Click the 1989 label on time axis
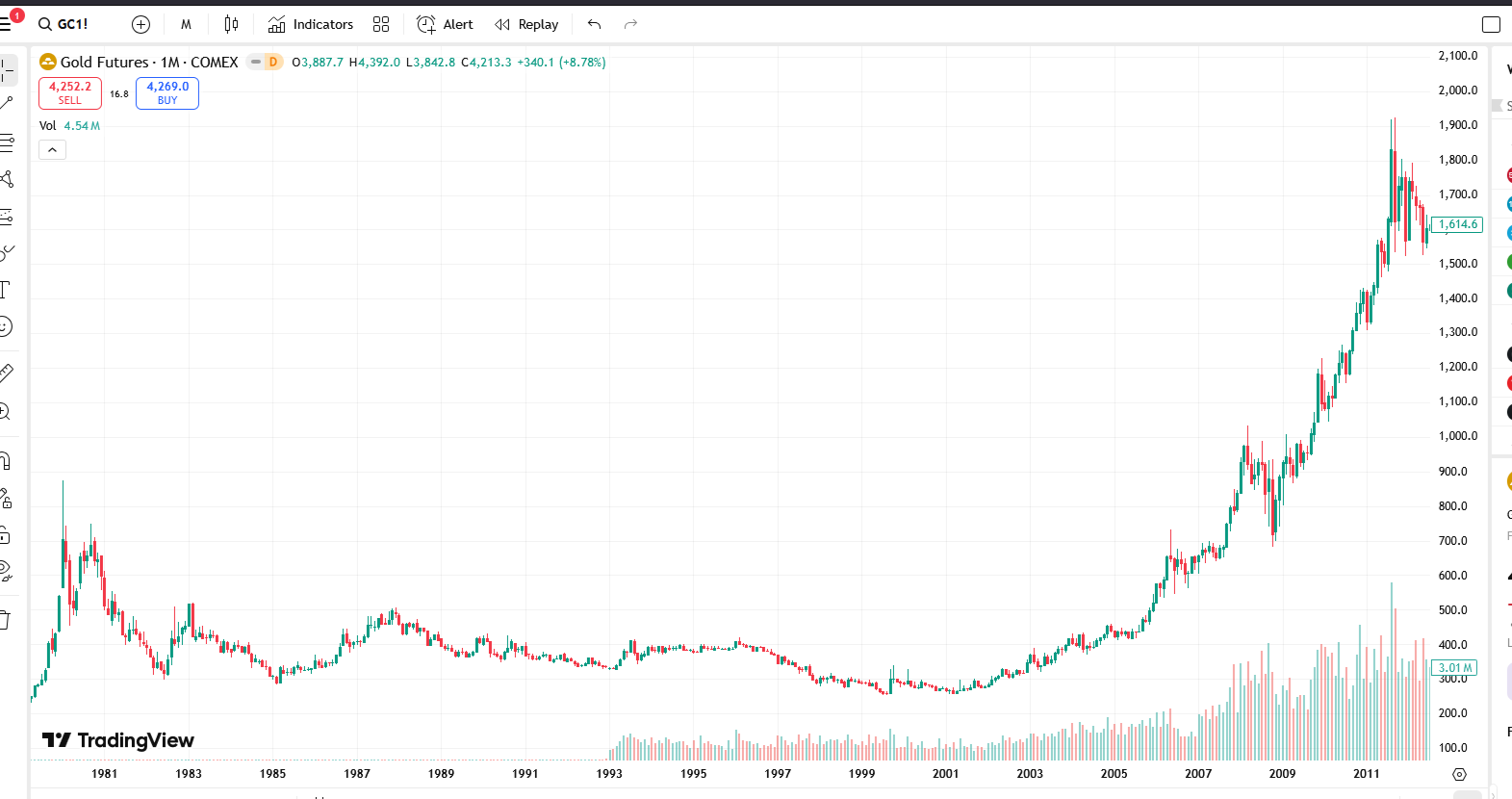 pos(441,774)
